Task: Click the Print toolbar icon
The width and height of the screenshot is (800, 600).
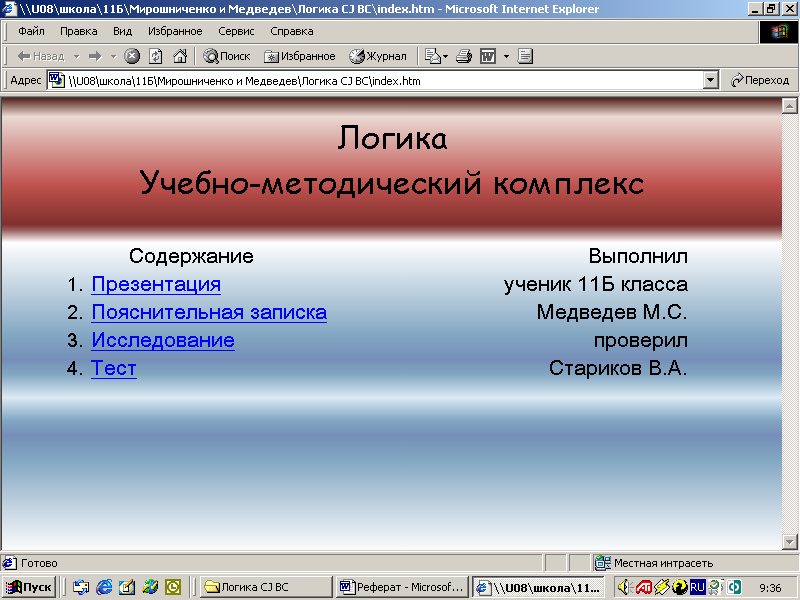Action: click(x=464, y=56)
